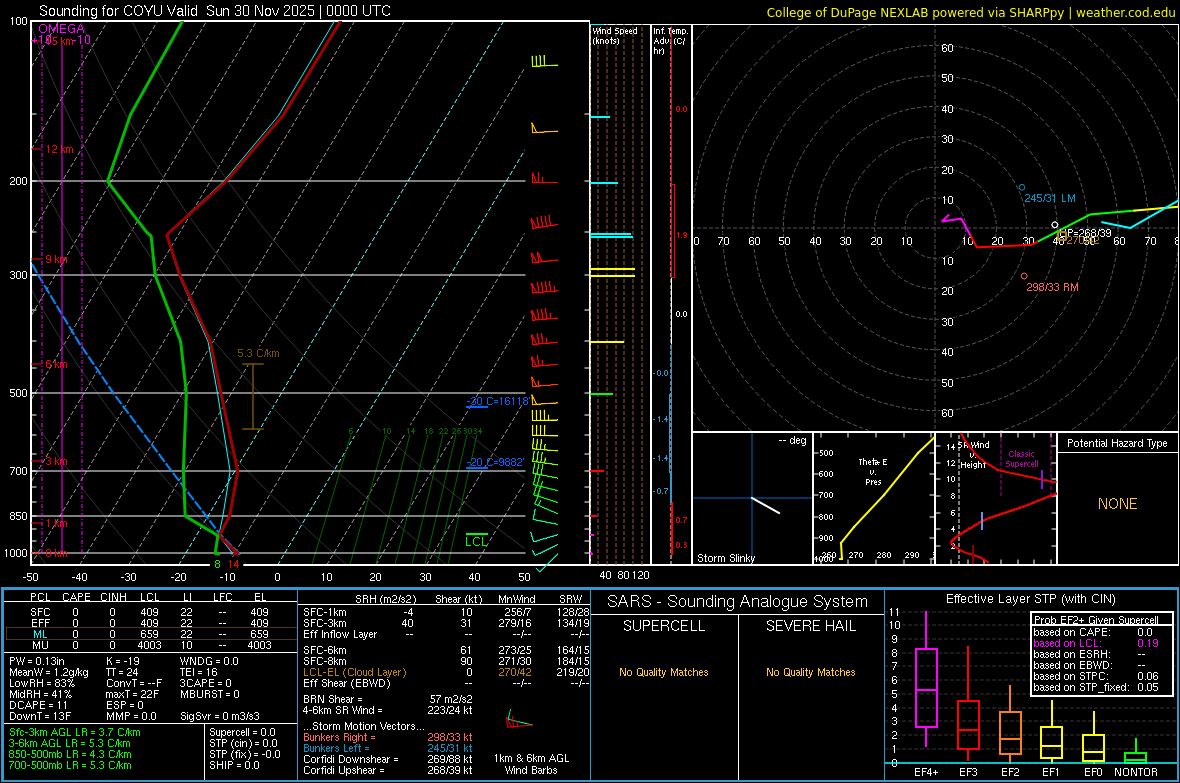1180x783 pixels.
Task: Click the 6 km height marker
Action: coord(56,364)
